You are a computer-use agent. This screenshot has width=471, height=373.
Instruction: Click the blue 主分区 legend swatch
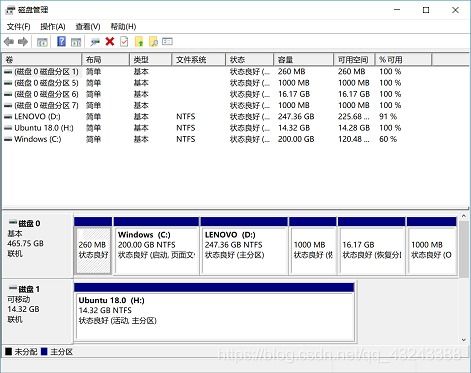coord(44,351)
